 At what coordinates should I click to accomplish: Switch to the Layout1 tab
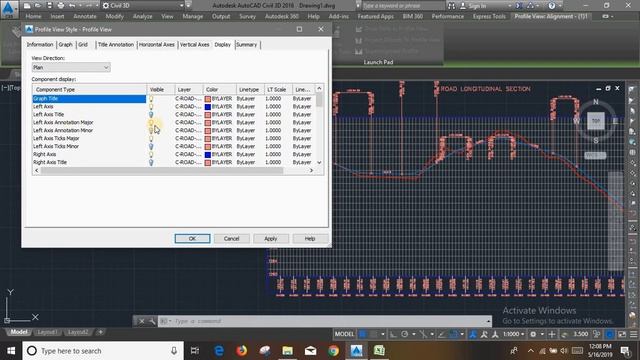(47, 332)
